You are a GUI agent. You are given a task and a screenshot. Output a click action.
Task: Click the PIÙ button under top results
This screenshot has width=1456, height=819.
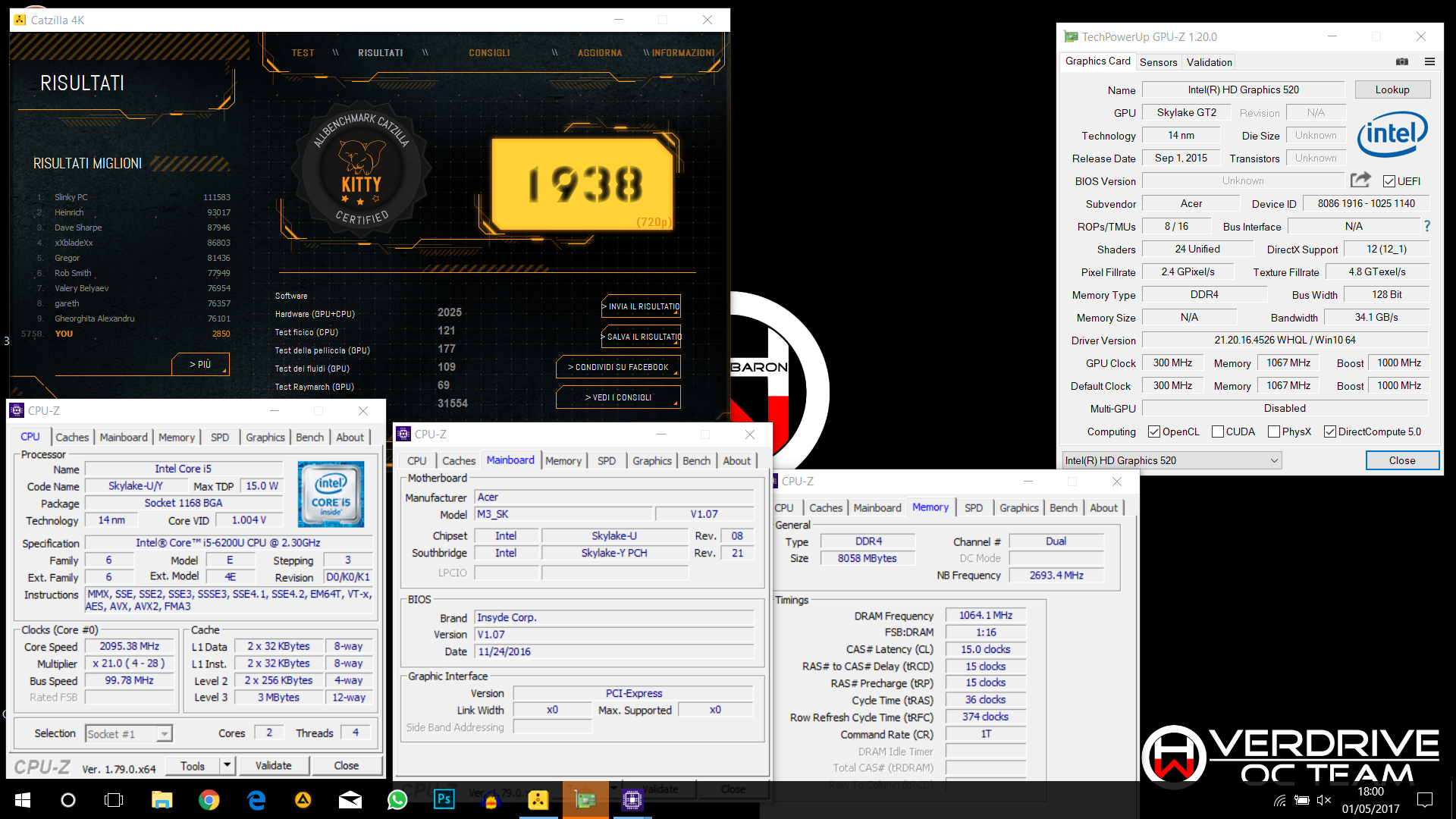point(200,364)
